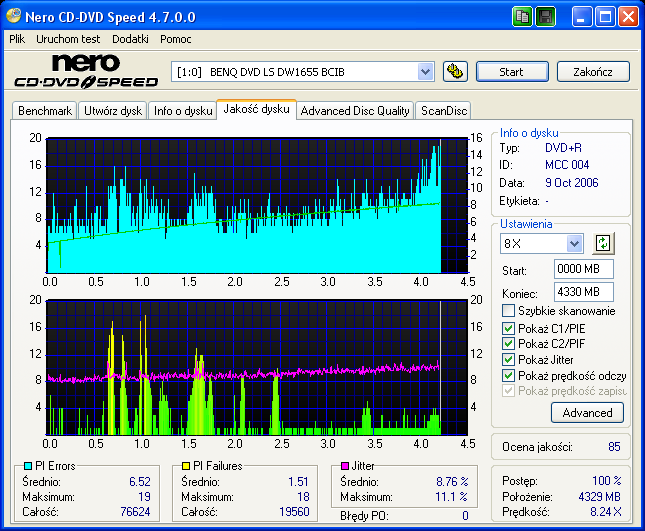Enable Szybkie skanowanie checkbox

click(x=508, y=311)
